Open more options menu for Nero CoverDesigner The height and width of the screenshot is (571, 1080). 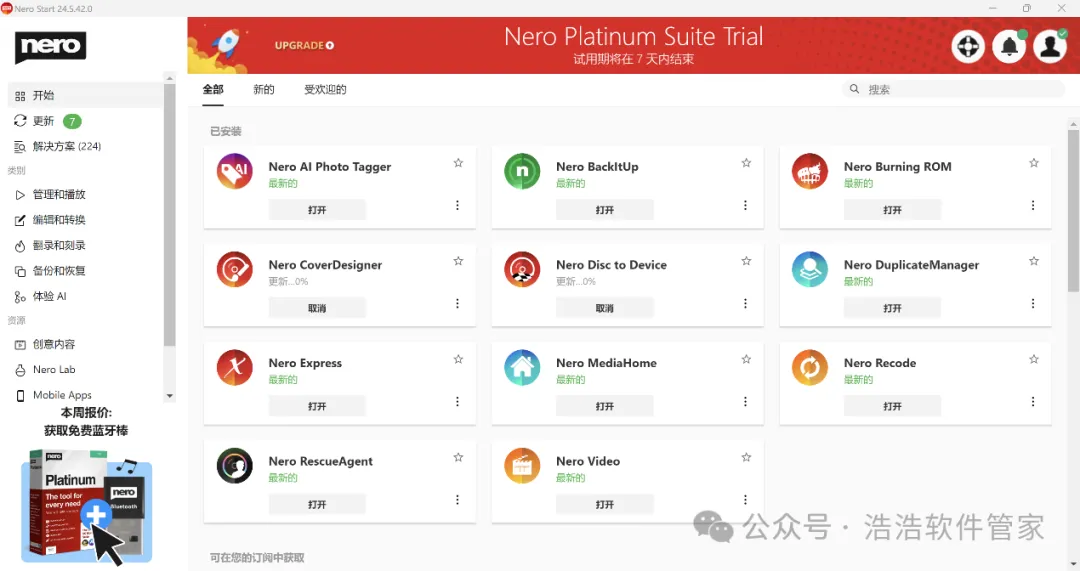tap(457, 303)
